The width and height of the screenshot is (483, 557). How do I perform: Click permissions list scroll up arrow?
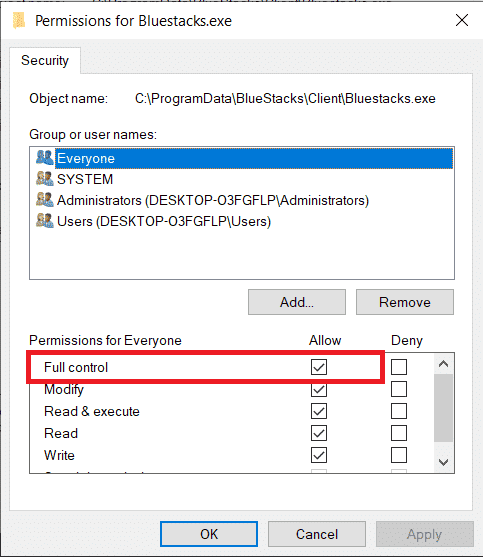[x=443, y=364]
